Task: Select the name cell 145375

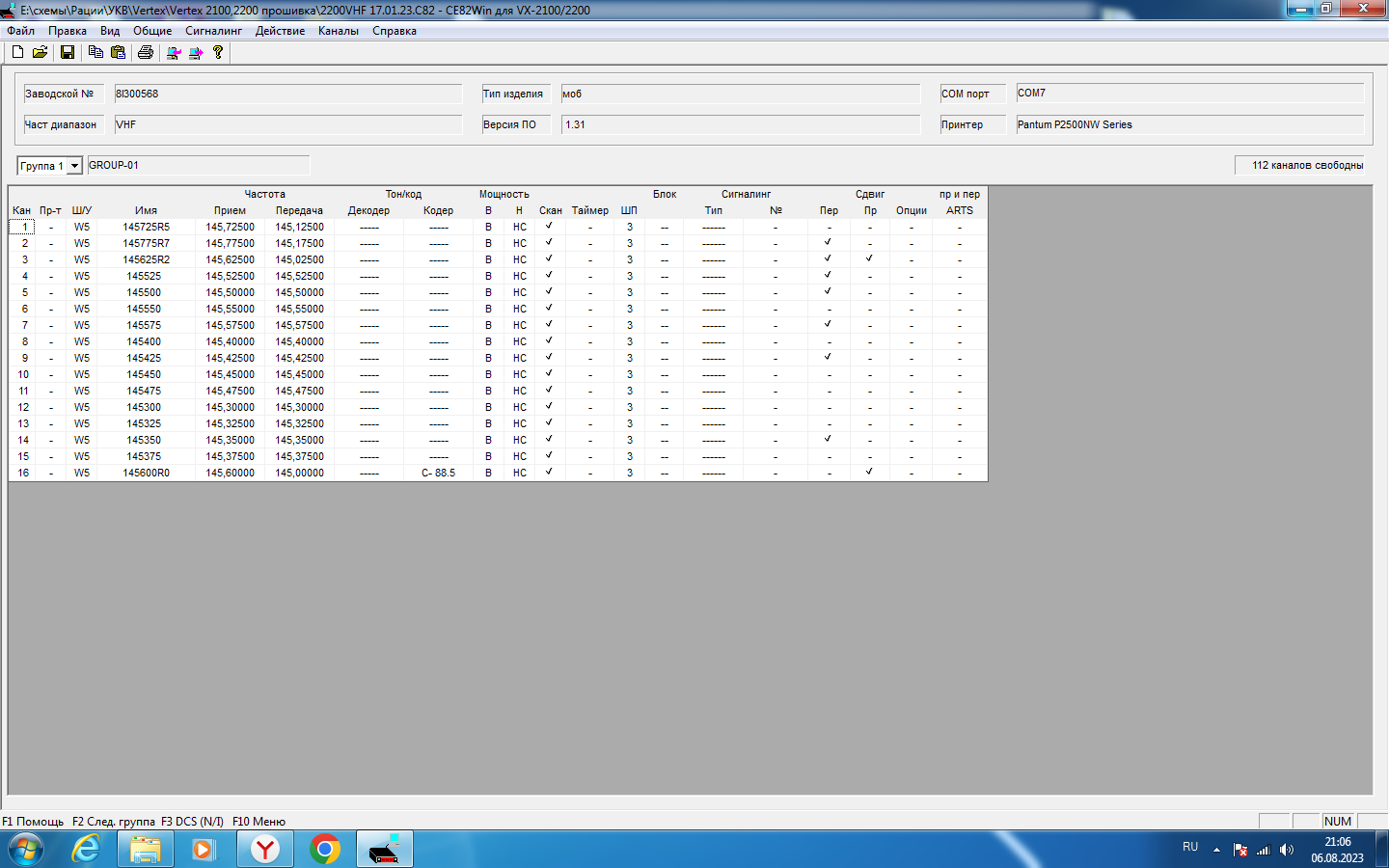Action: pyautogui.click(x=146, y=456)
